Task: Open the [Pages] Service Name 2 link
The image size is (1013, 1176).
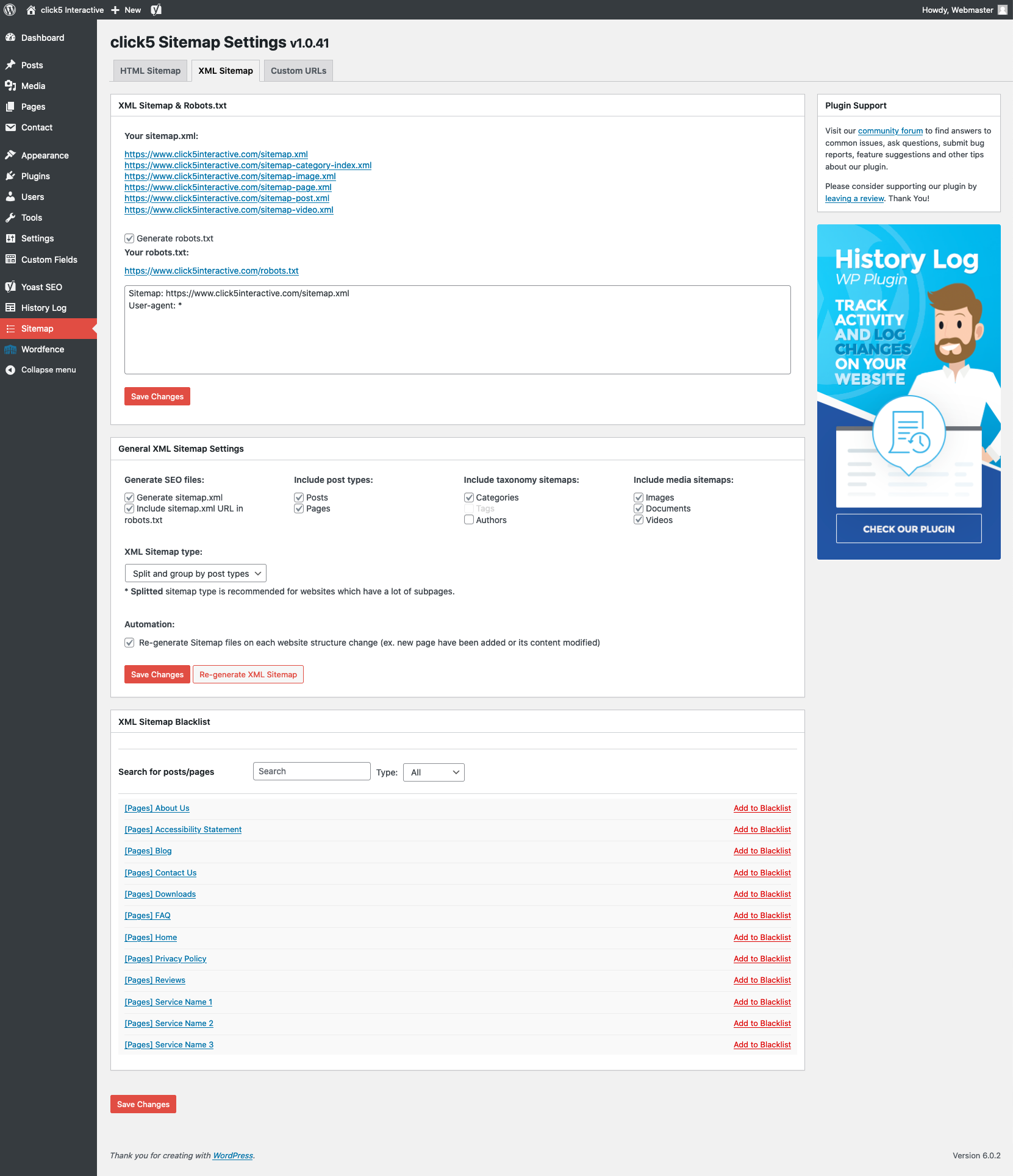Action: 169,1023
